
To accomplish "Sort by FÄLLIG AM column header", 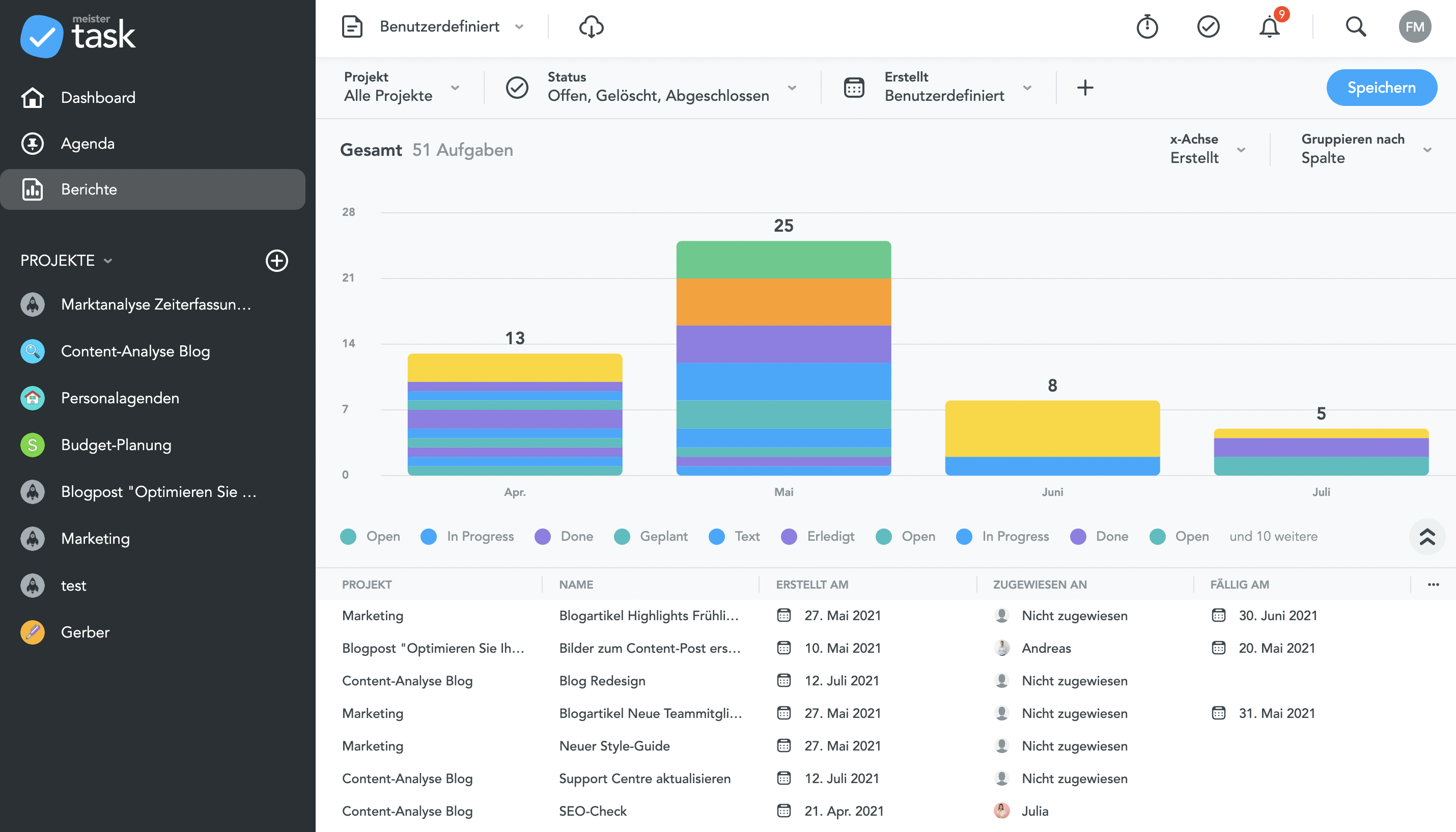I will (1239, 584).
